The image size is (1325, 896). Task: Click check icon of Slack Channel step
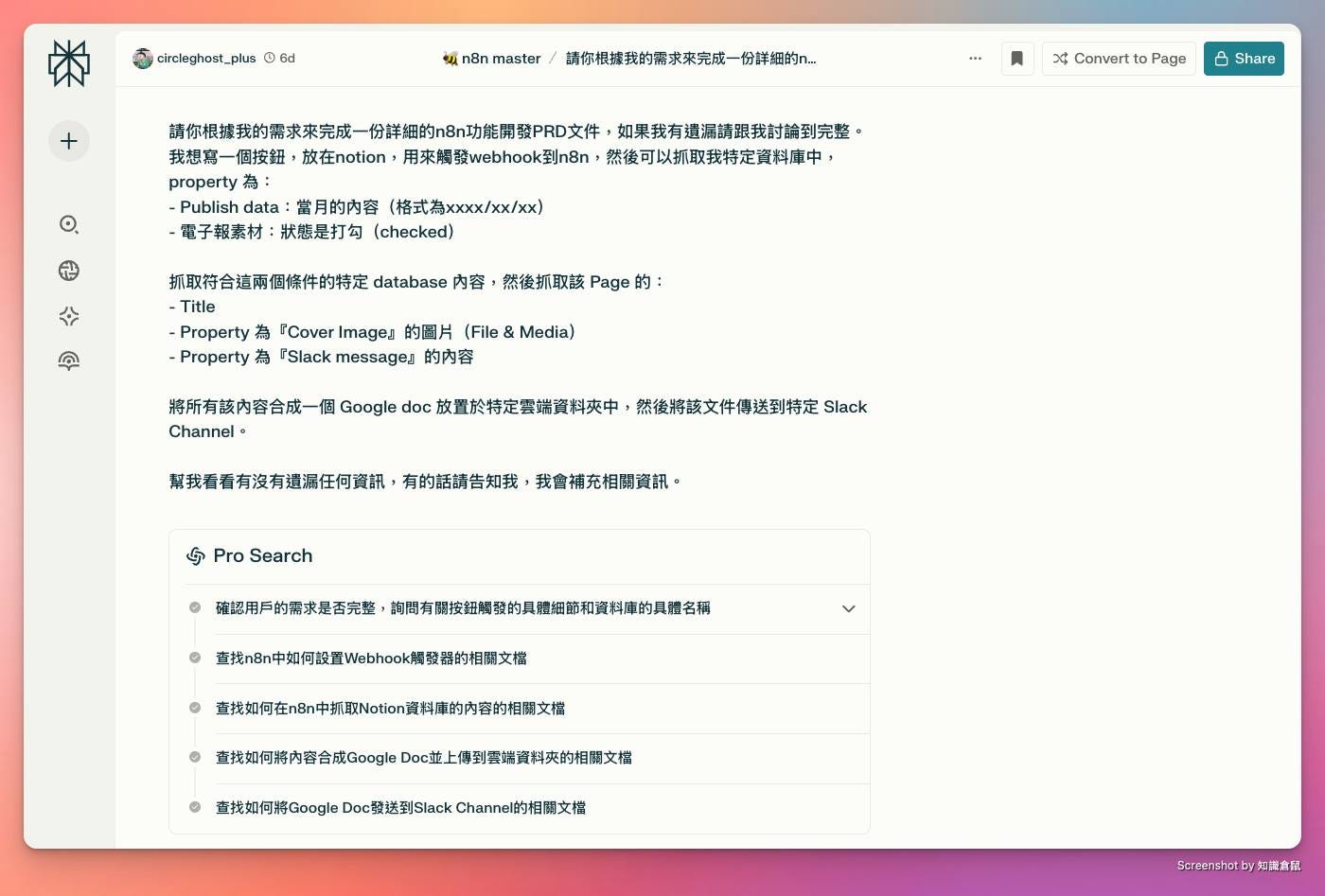[x=195, y=807]
